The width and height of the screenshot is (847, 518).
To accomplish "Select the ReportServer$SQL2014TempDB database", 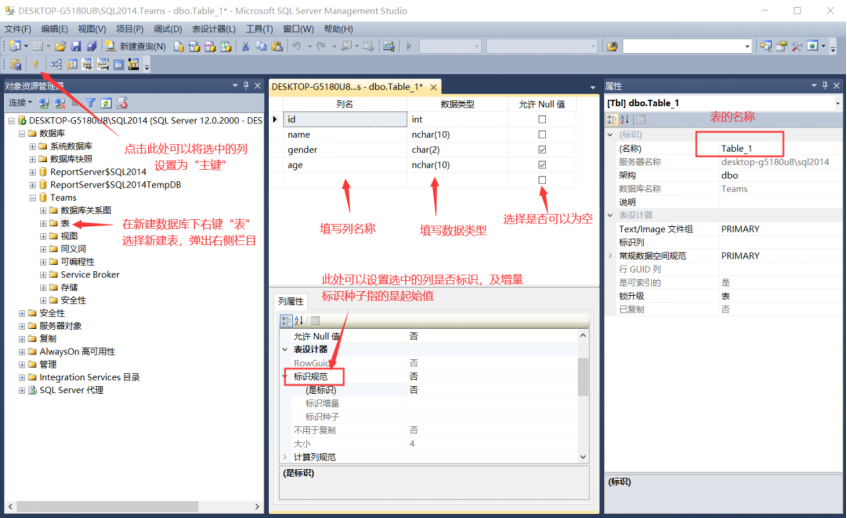I will [116, 185].
